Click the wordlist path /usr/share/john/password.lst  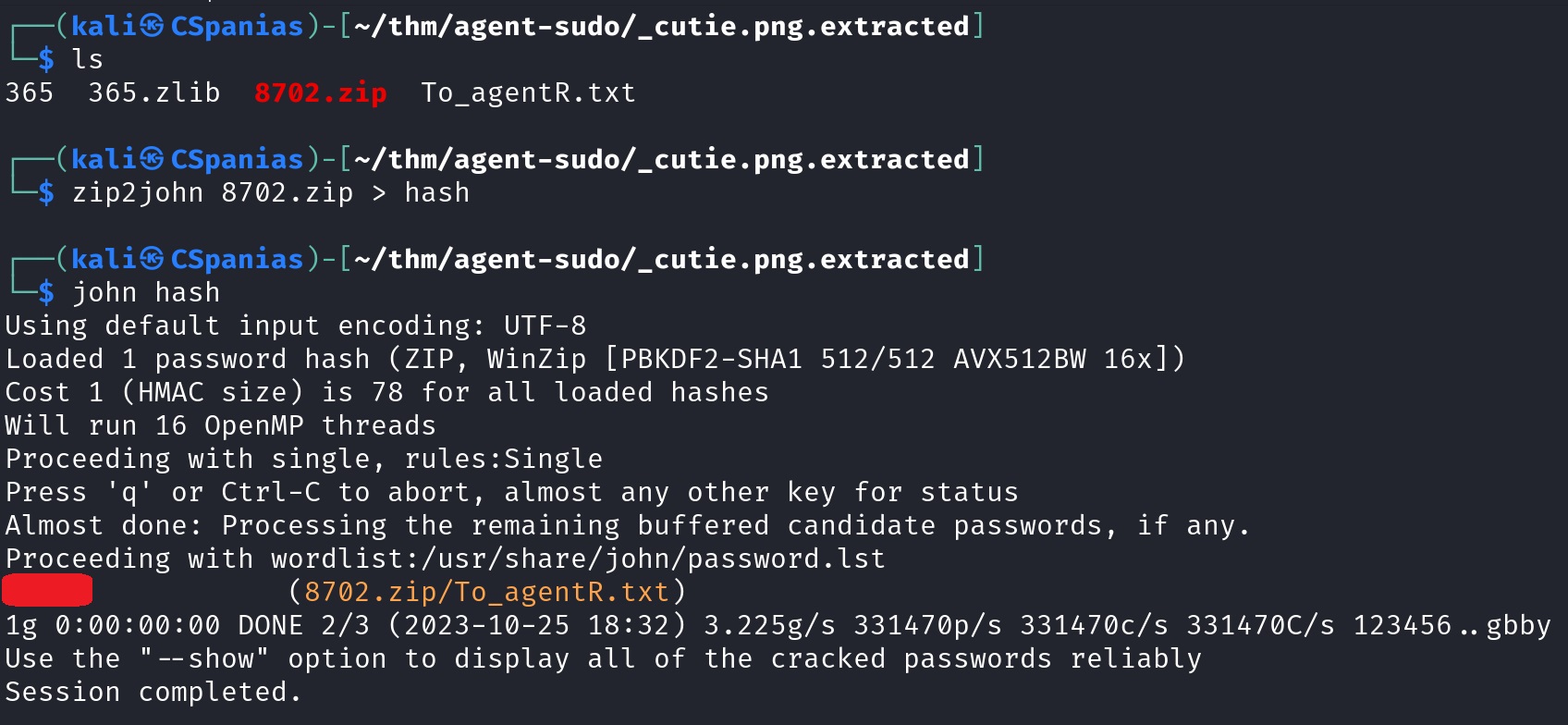(653, 559)
